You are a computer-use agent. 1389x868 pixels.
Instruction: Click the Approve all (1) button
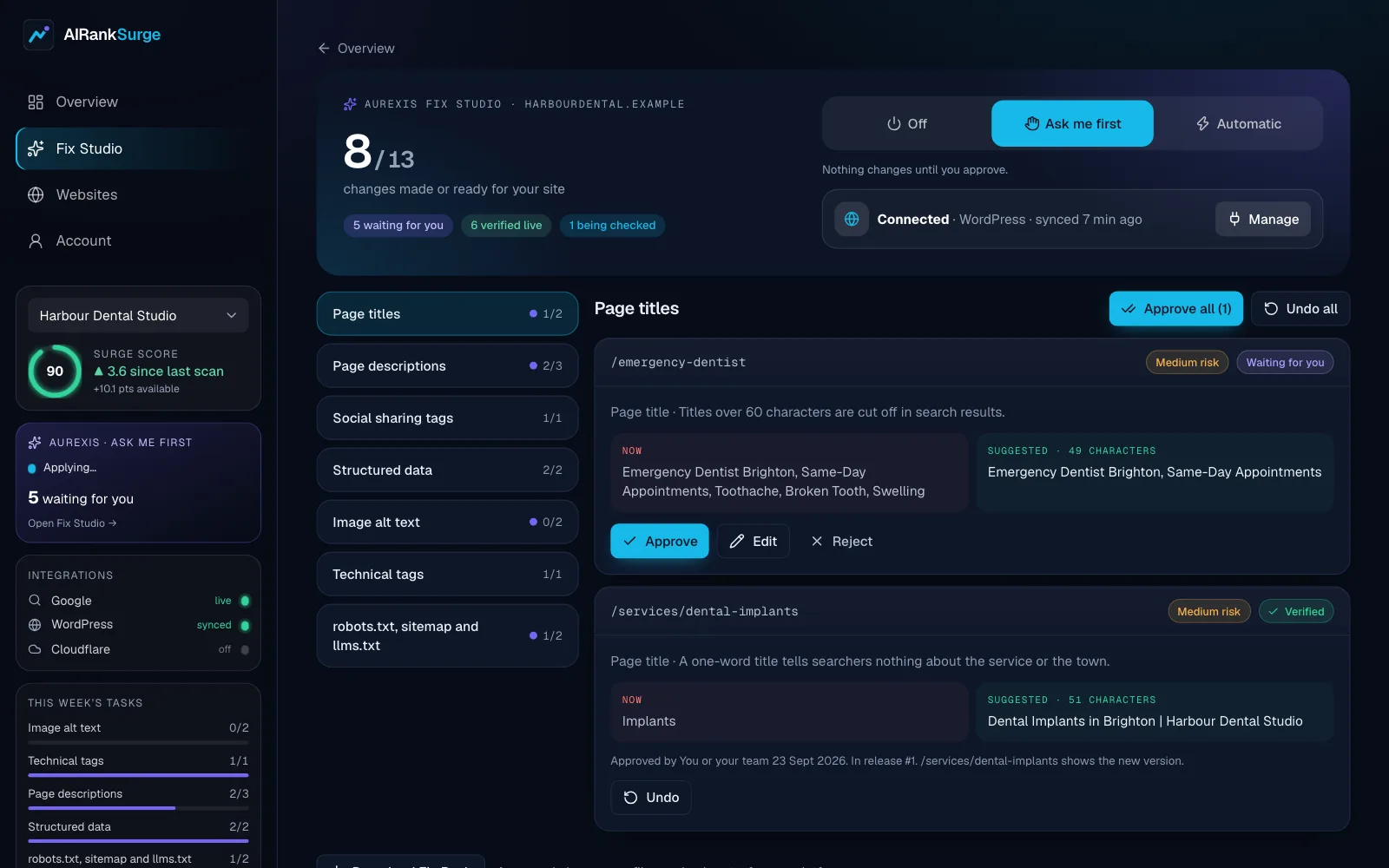[1175, 309]
